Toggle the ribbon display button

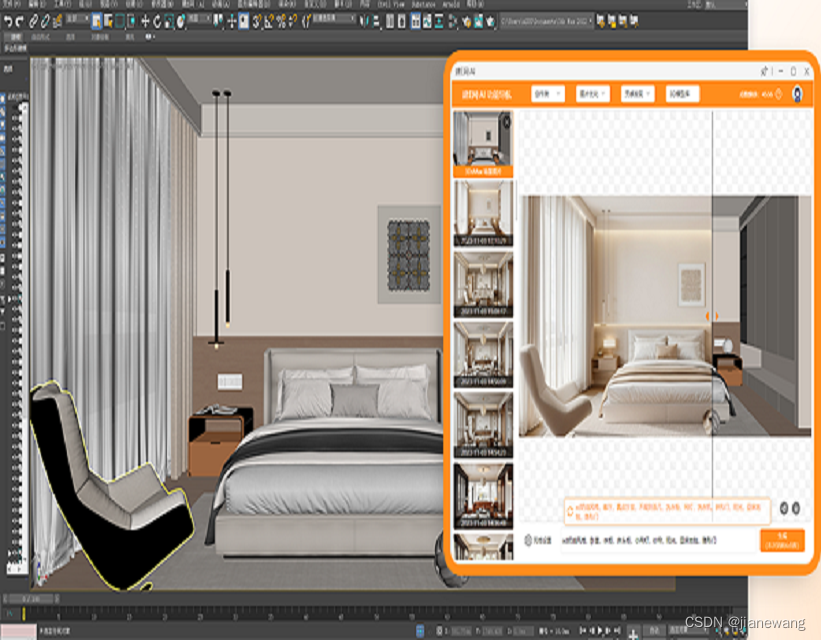[415, 21]
